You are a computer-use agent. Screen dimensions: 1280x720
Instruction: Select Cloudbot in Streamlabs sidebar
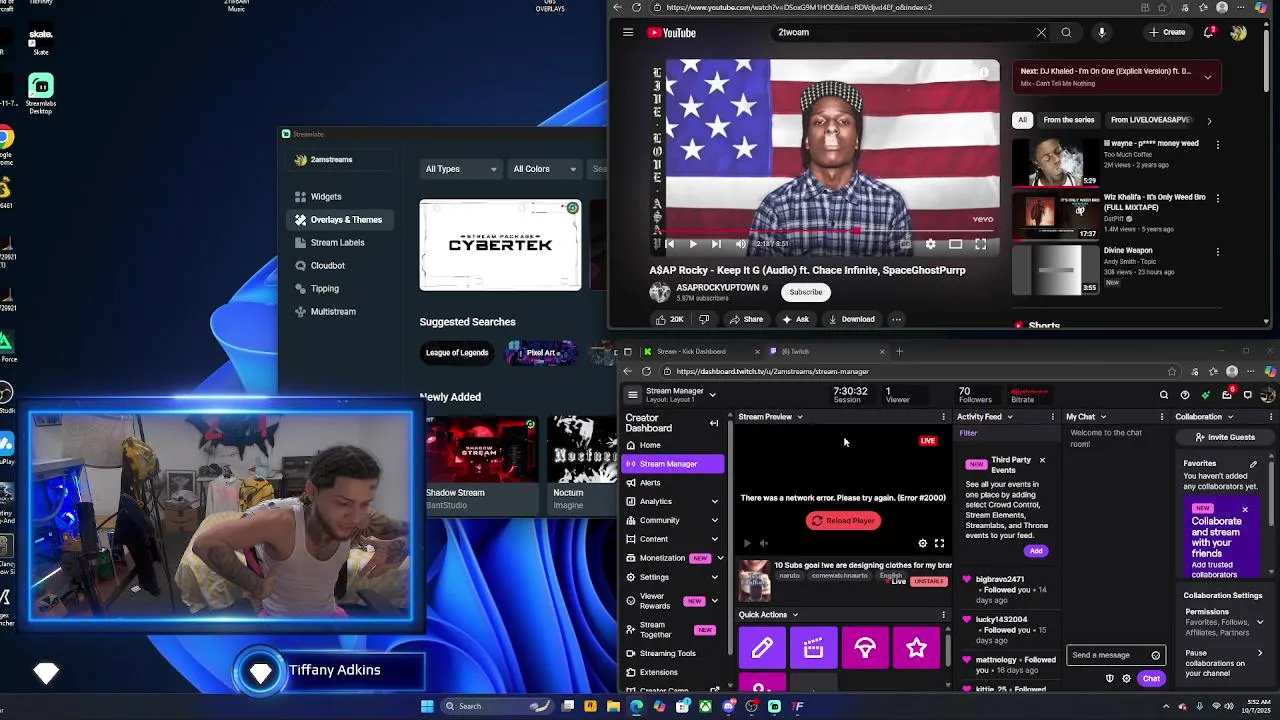(327, 266)
